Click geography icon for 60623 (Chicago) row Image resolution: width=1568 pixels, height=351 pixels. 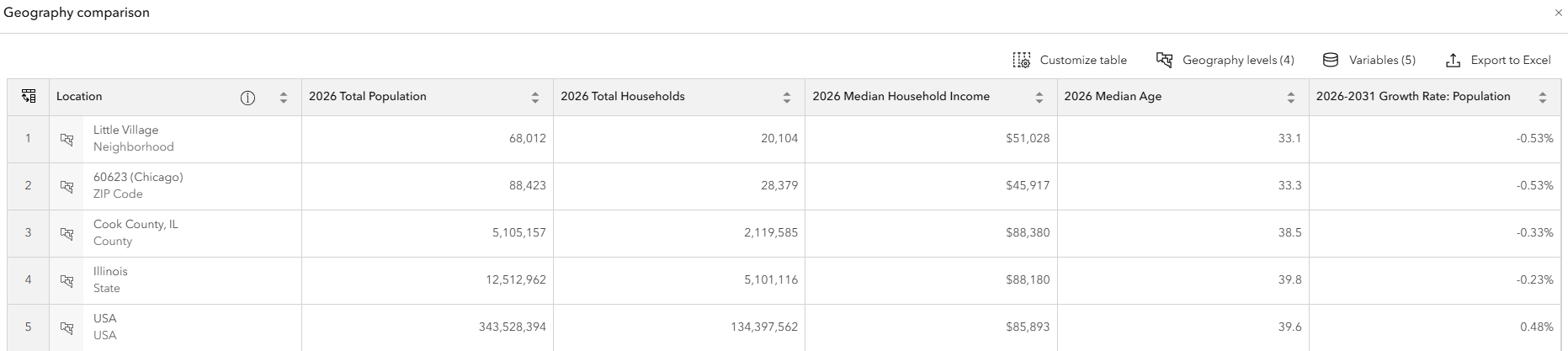[67, 186]
